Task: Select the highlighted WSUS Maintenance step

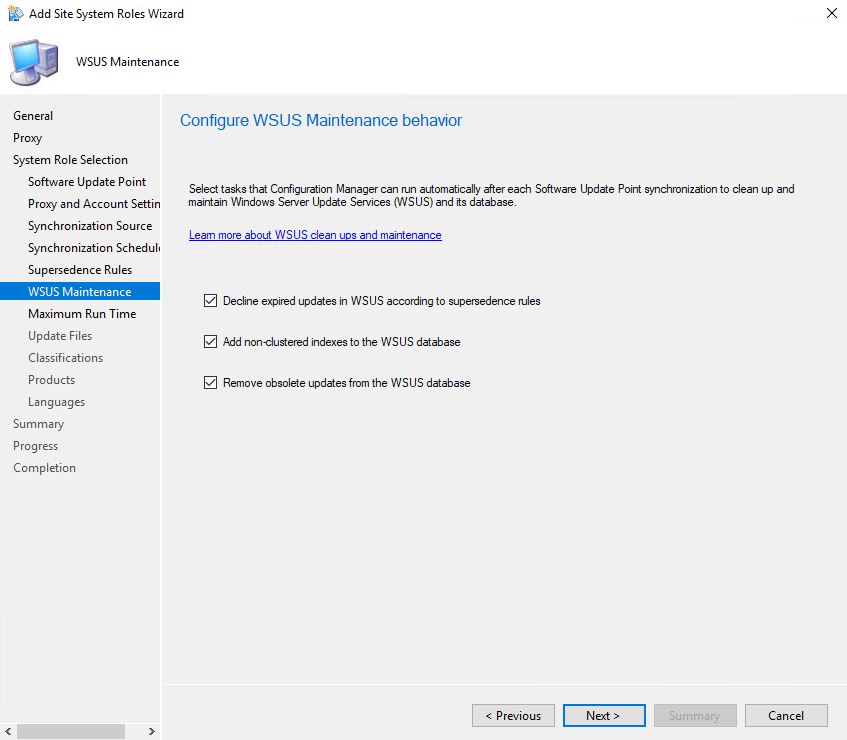Action: 79,292
